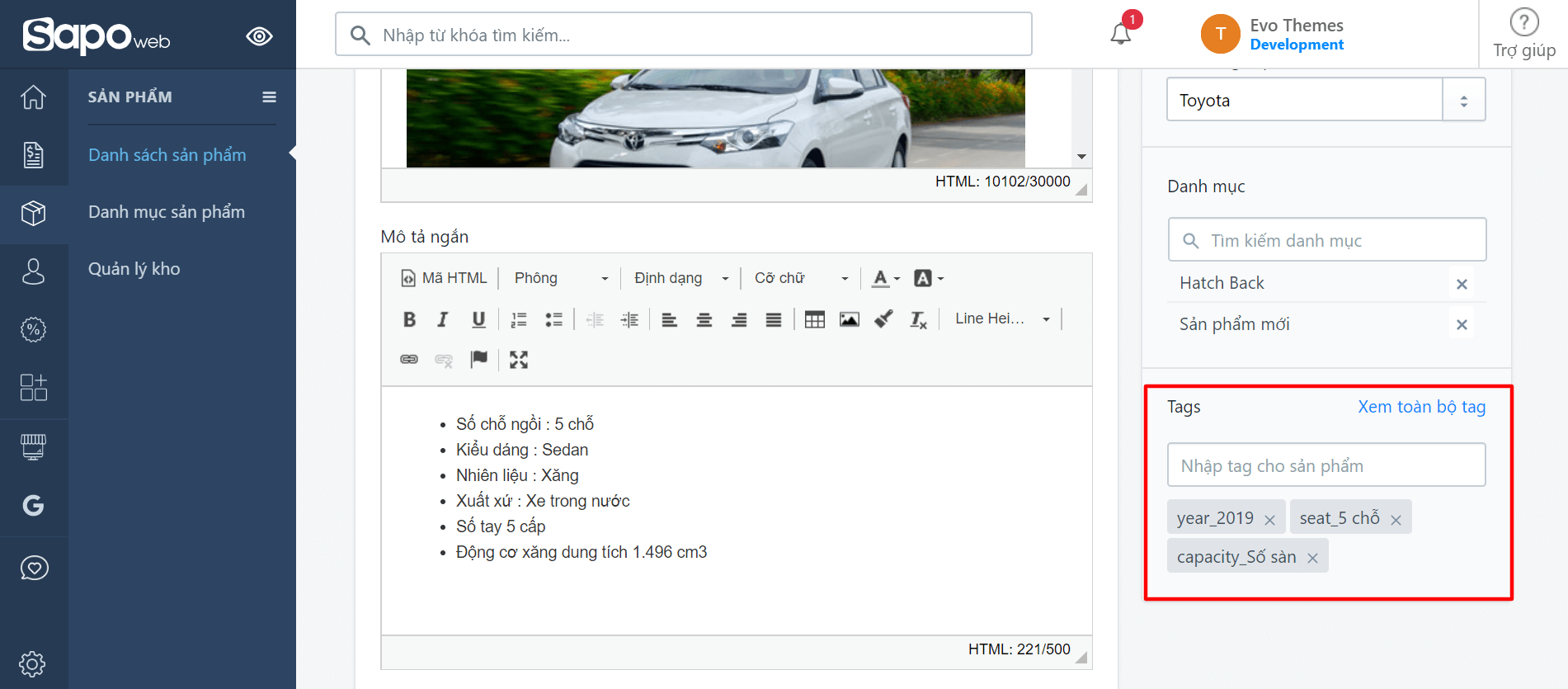
Task: Toggle italic formatting
Action: pos(444,319)
